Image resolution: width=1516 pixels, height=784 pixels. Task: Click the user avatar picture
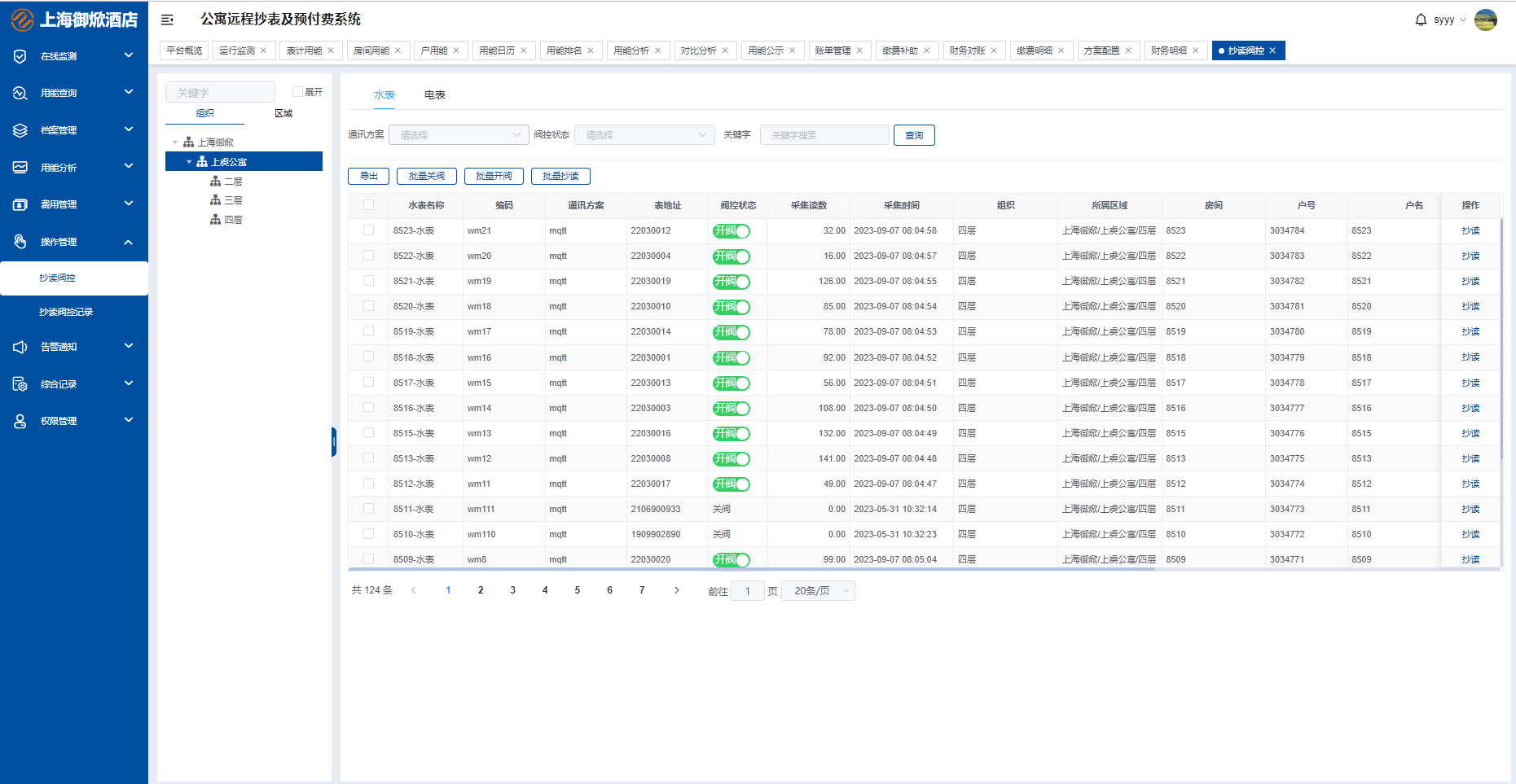(x=1486, y=20)
